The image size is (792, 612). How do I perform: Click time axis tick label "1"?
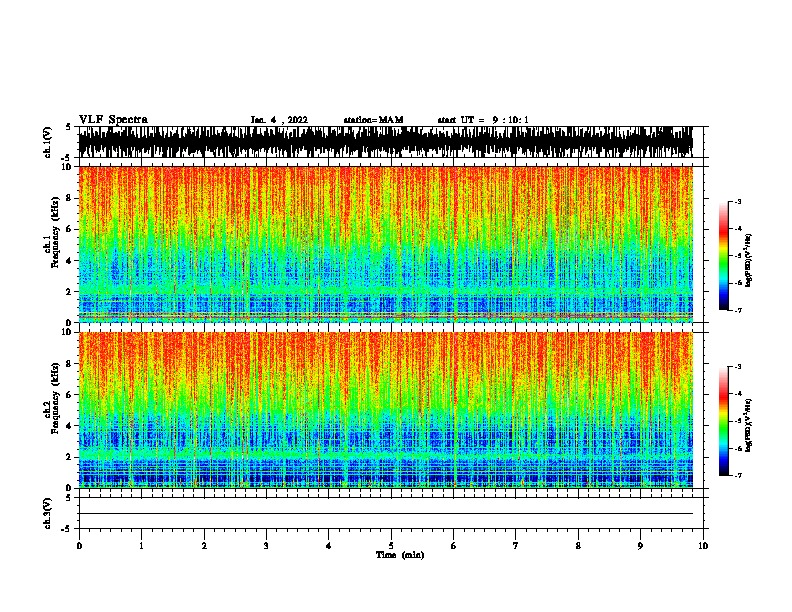point(141,546)
